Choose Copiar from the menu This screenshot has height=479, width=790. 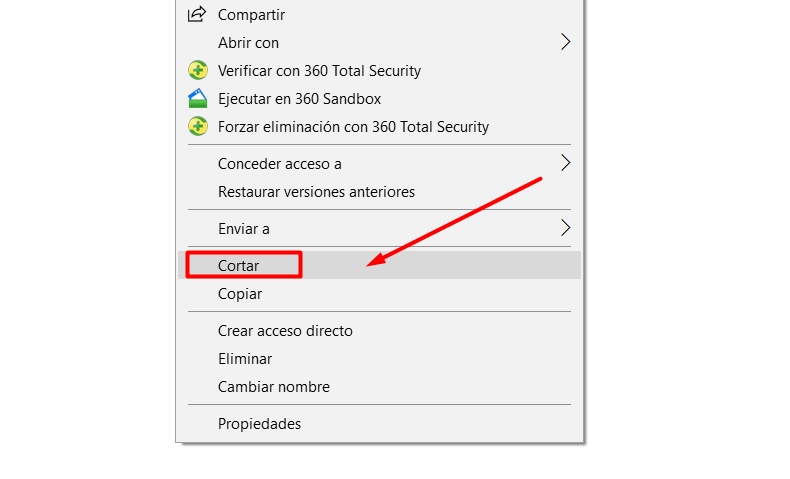(379, 293)
